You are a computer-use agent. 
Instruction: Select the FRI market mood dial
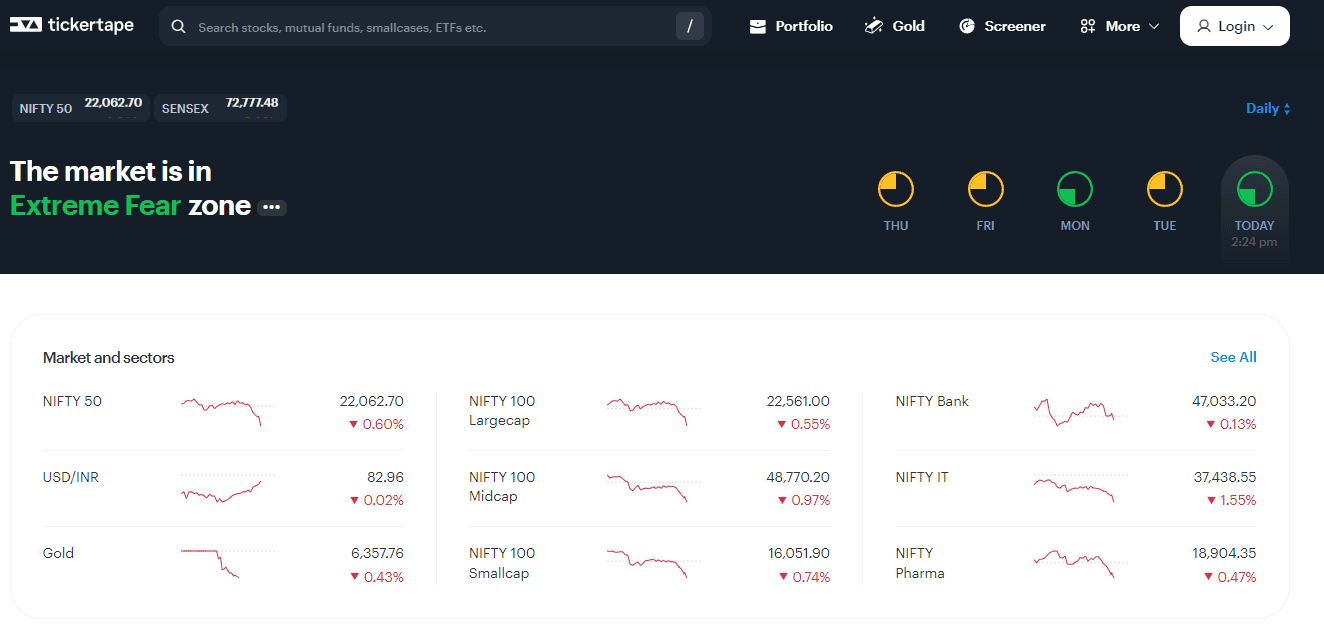click(985, 189)
